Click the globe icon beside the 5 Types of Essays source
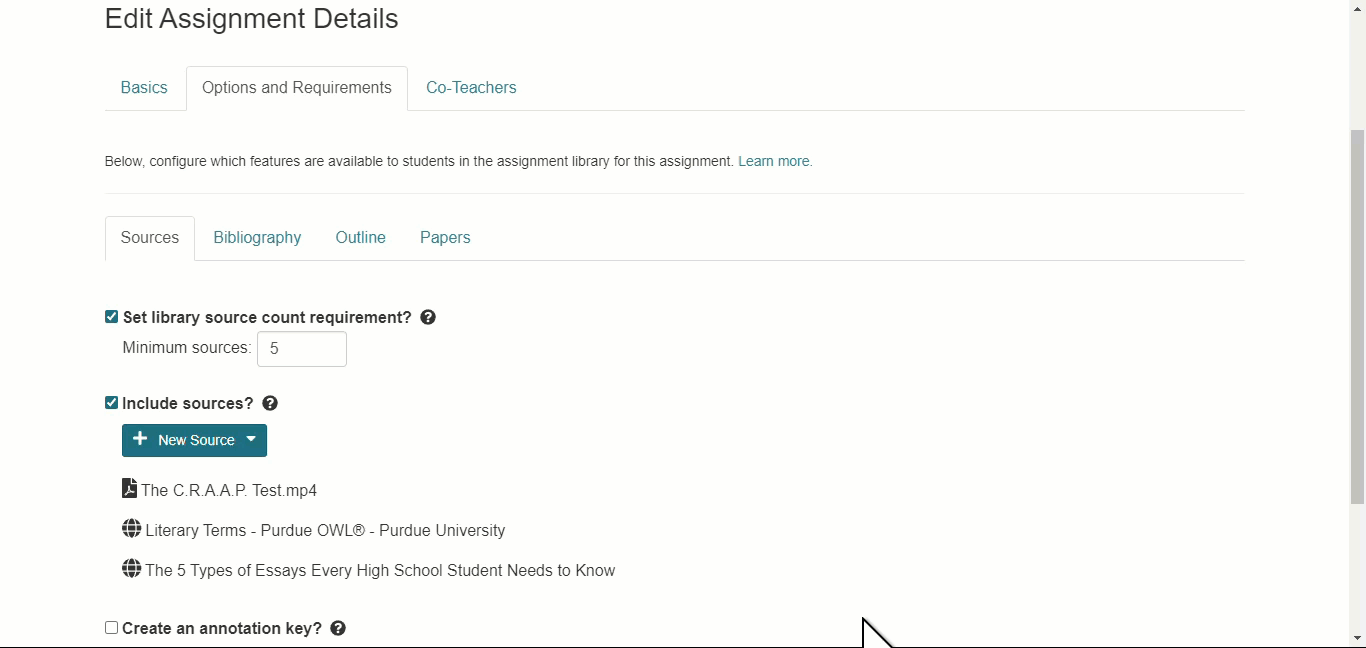This screenshot has height=648, width=1366. pyautogui.click(x=131, y=568)
